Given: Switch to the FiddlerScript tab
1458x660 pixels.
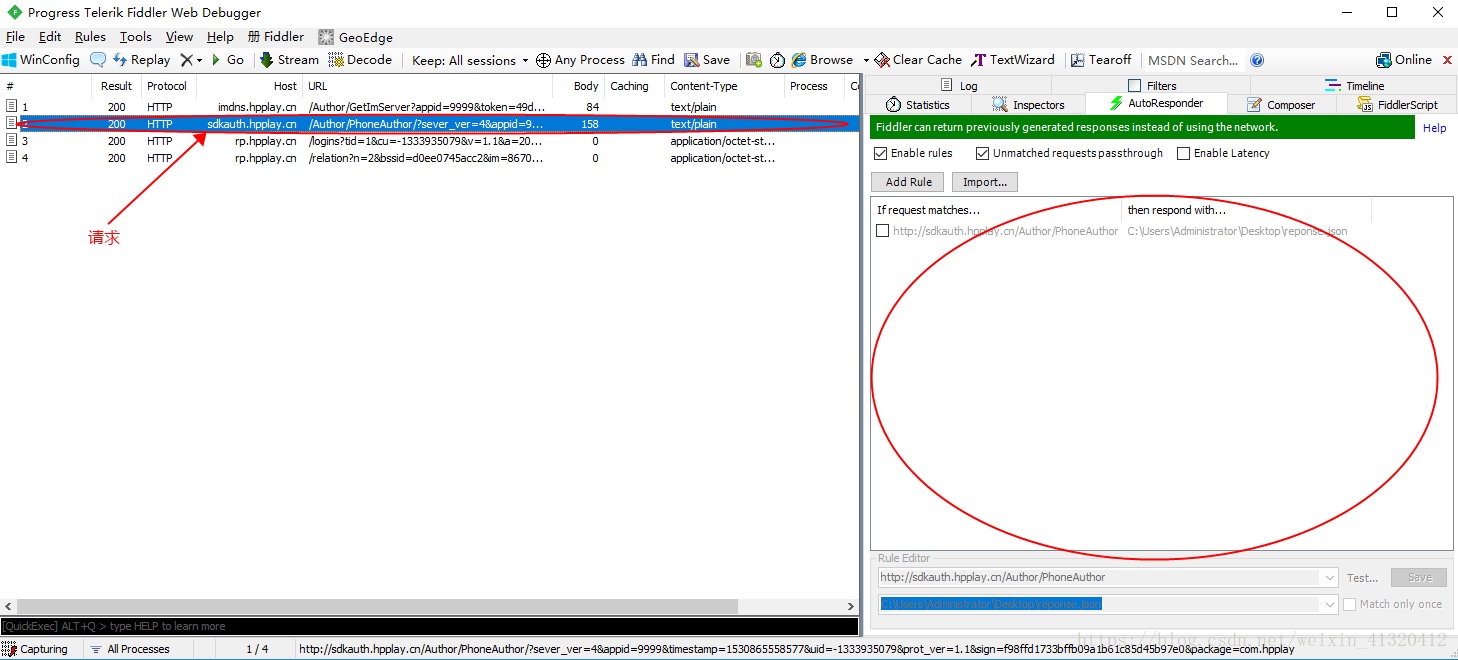Looking at the screenshot, I should (x=1397, y=104).
